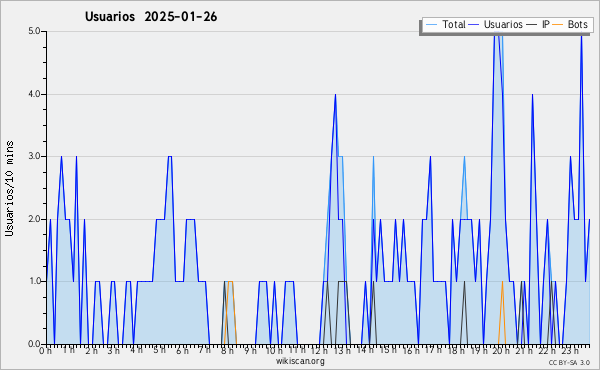Click the '10 h' x-axis label

(x=274, y=351)
